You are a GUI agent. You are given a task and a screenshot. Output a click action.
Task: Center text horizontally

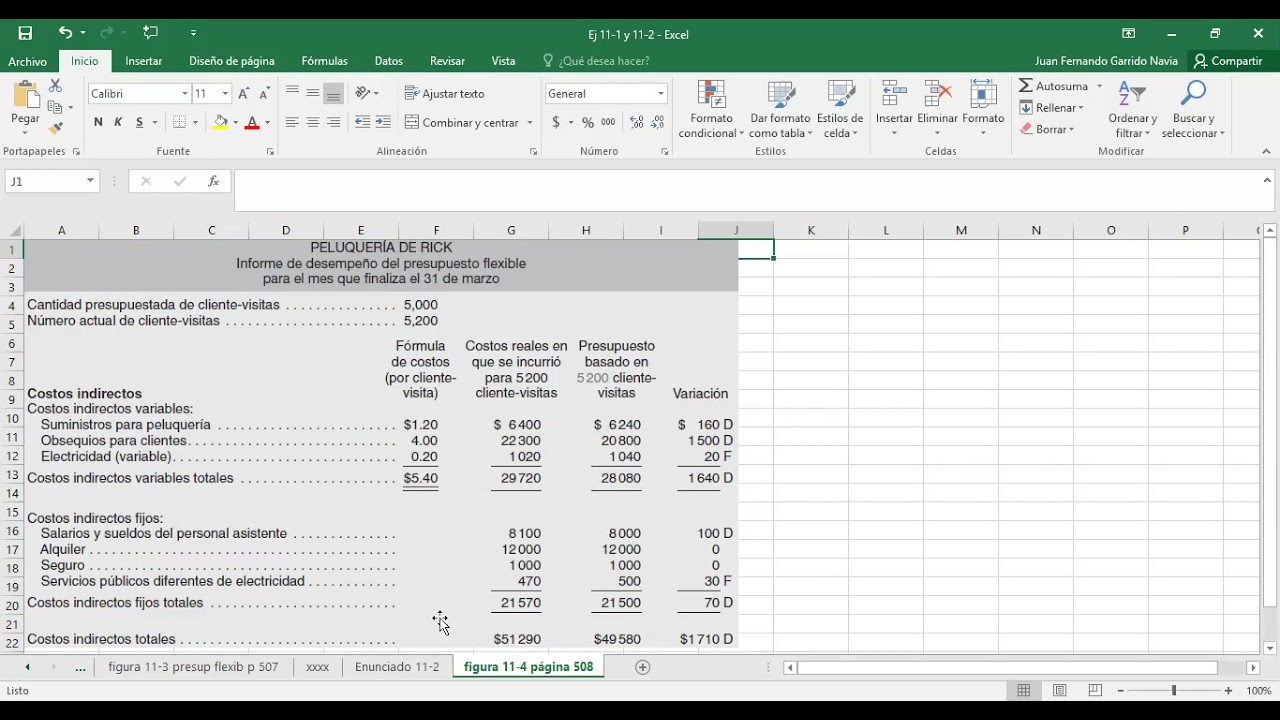313,122
